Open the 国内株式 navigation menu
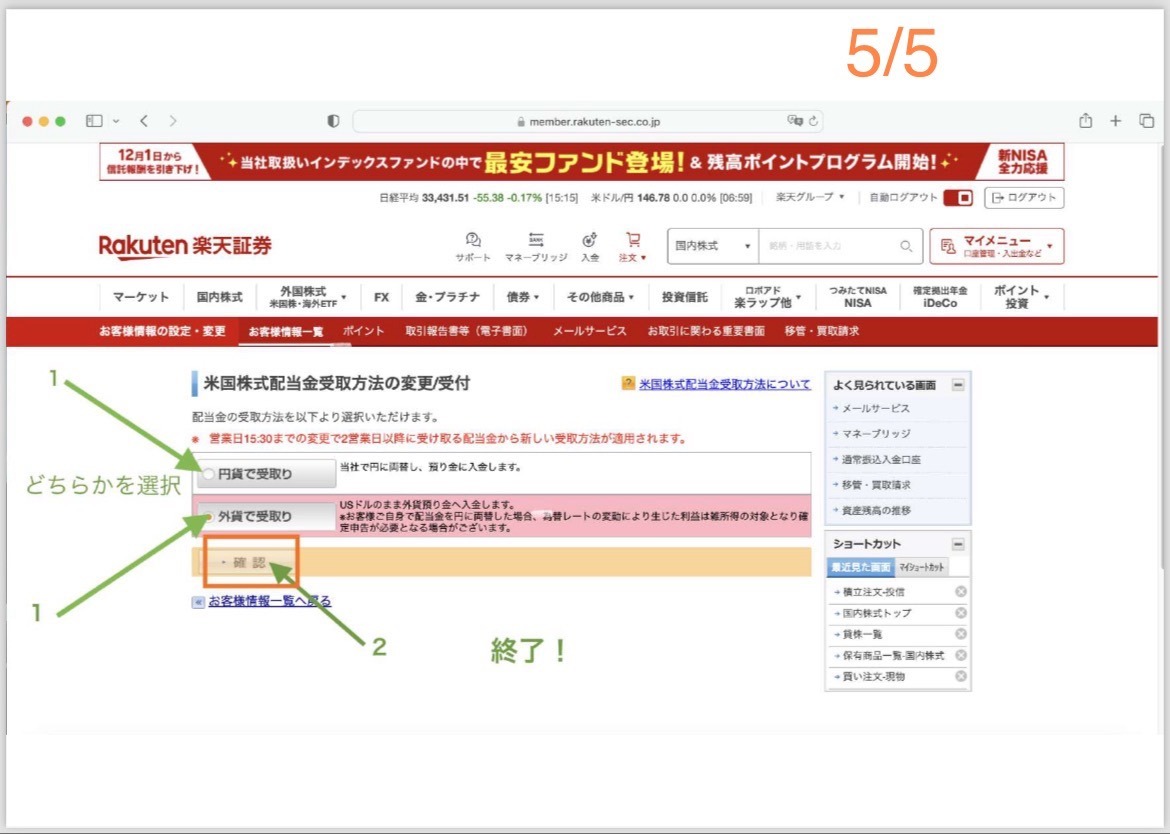The image size is (1170, 834). 219,297
